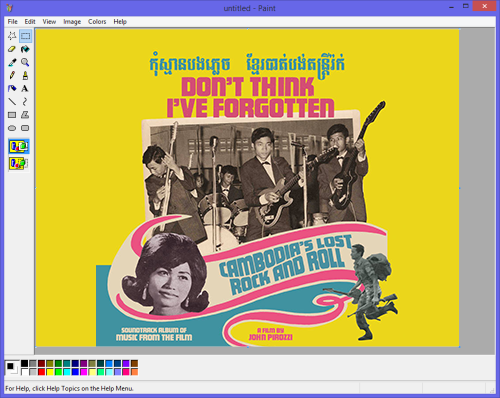Open the Edit menu

[30, 22]
